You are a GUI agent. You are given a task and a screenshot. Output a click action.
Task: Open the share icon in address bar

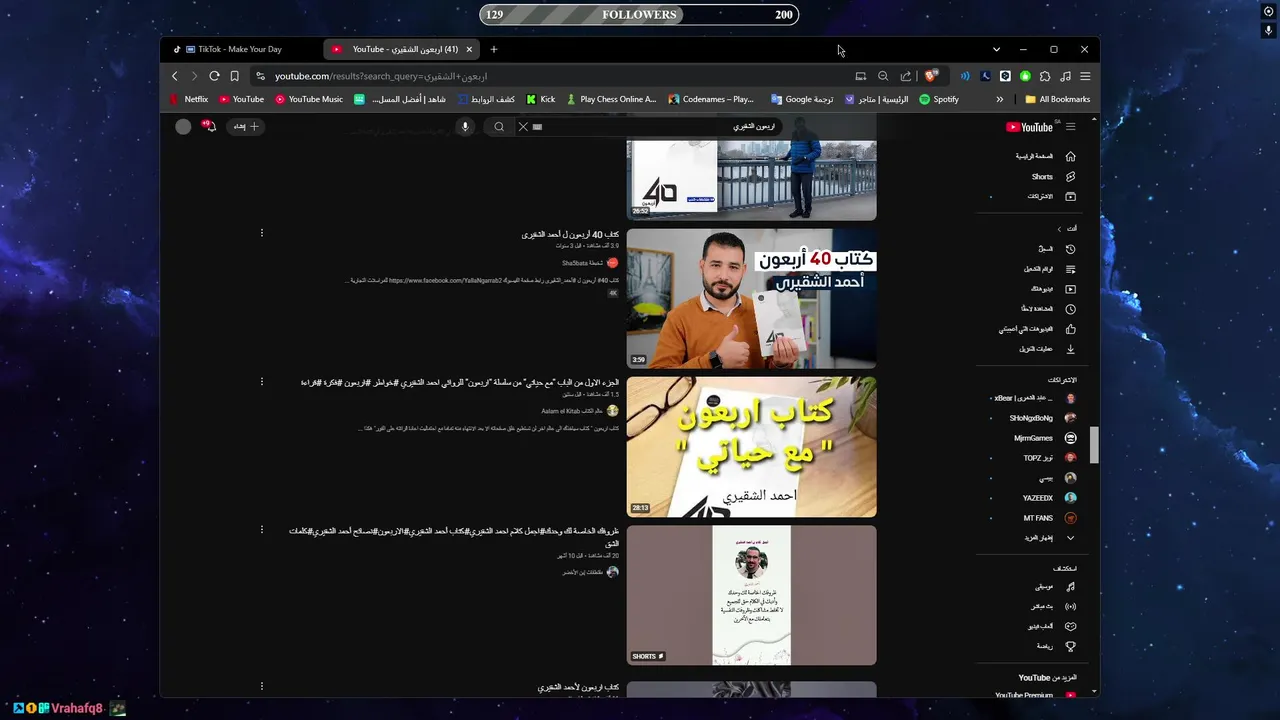coord(906,76)
